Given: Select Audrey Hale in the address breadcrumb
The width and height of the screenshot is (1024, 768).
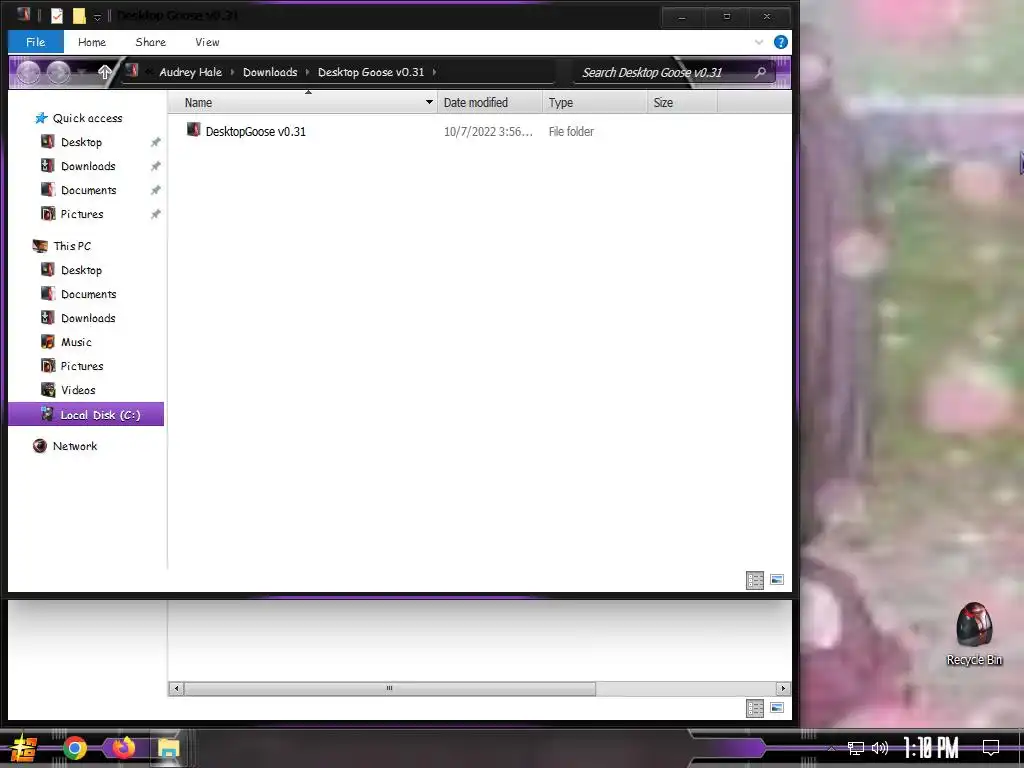Looking at the screenshot, I should (x=191, y=72).
